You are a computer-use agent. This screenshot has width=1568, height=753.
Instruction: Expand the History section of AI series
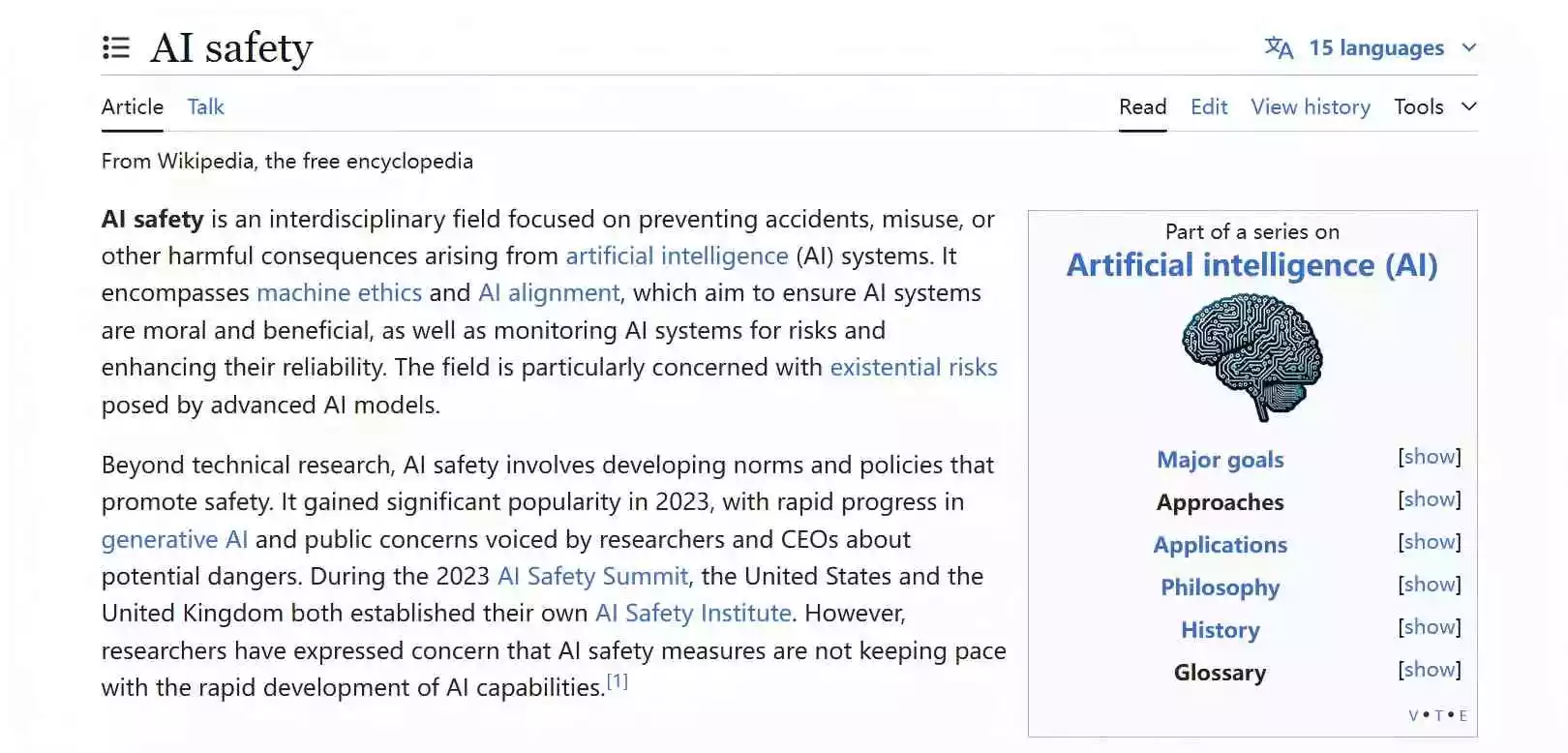(1429, 627)
